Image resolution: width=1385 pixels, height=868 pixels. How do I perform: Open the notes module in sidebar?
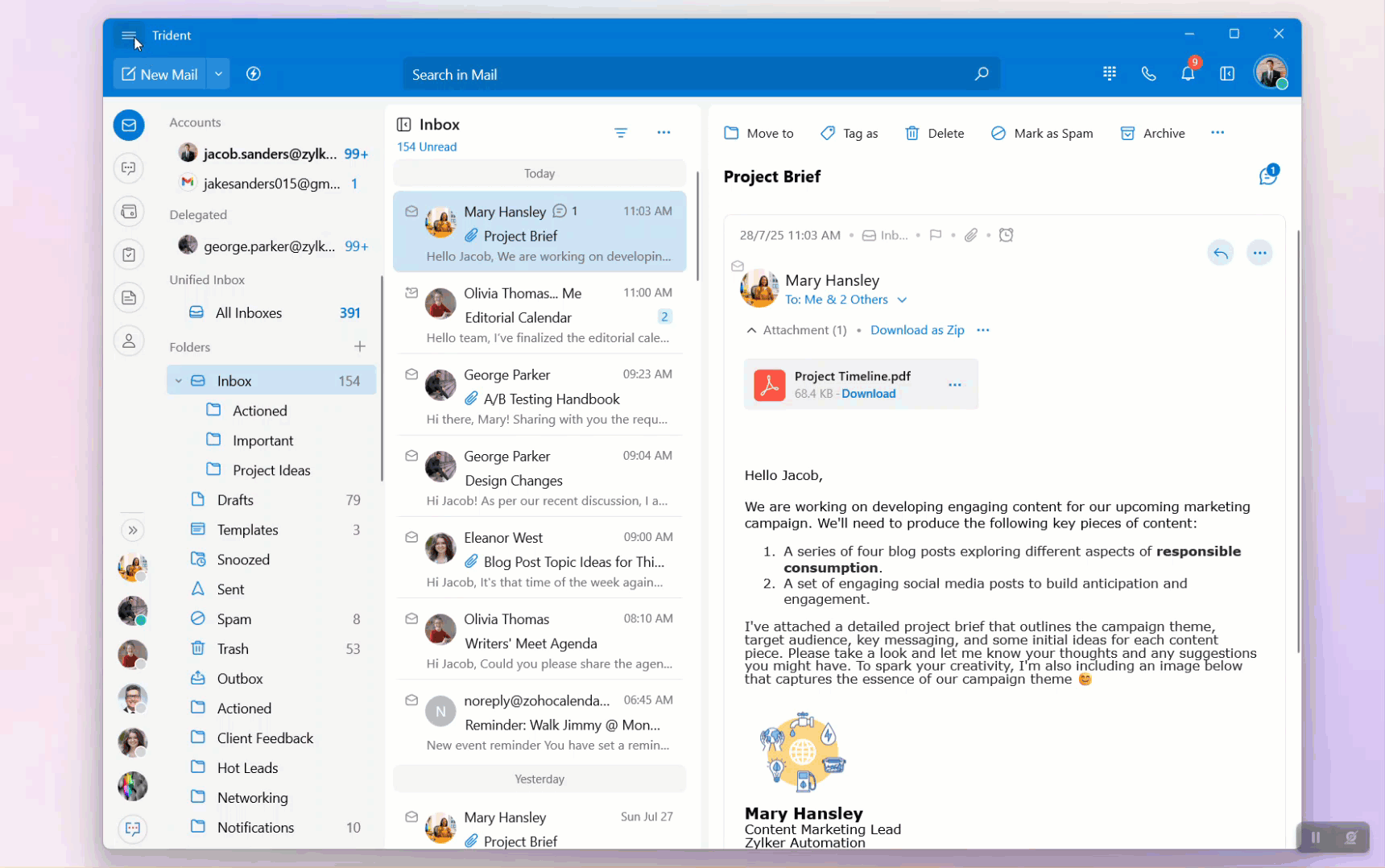tap(129, 298)
